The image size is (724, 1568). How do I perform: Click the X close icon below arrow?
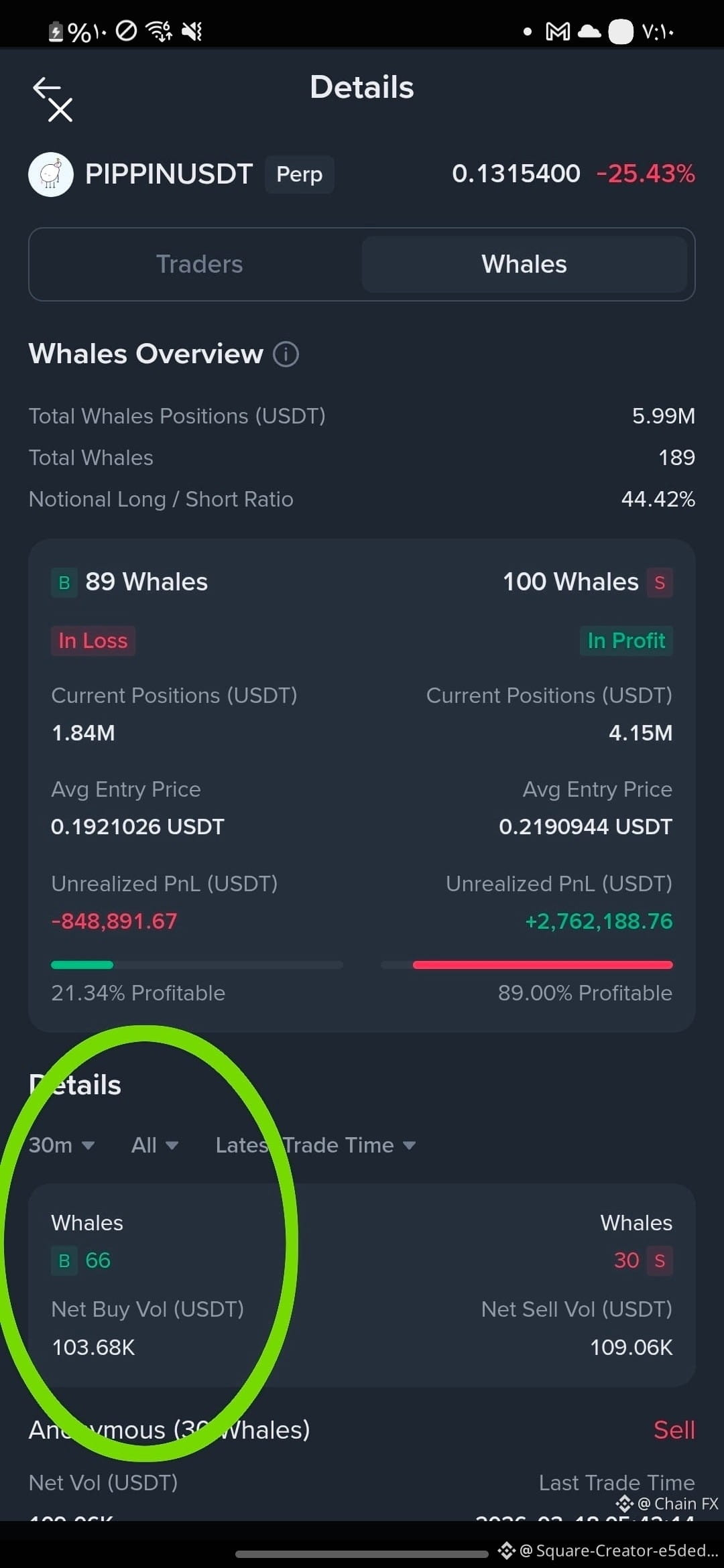point(60,111)
